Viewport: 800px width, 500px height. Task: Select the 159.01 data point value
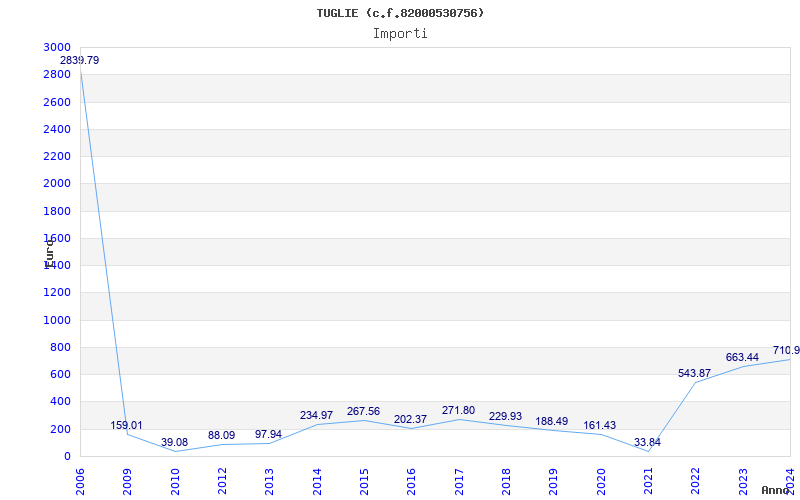126,425
